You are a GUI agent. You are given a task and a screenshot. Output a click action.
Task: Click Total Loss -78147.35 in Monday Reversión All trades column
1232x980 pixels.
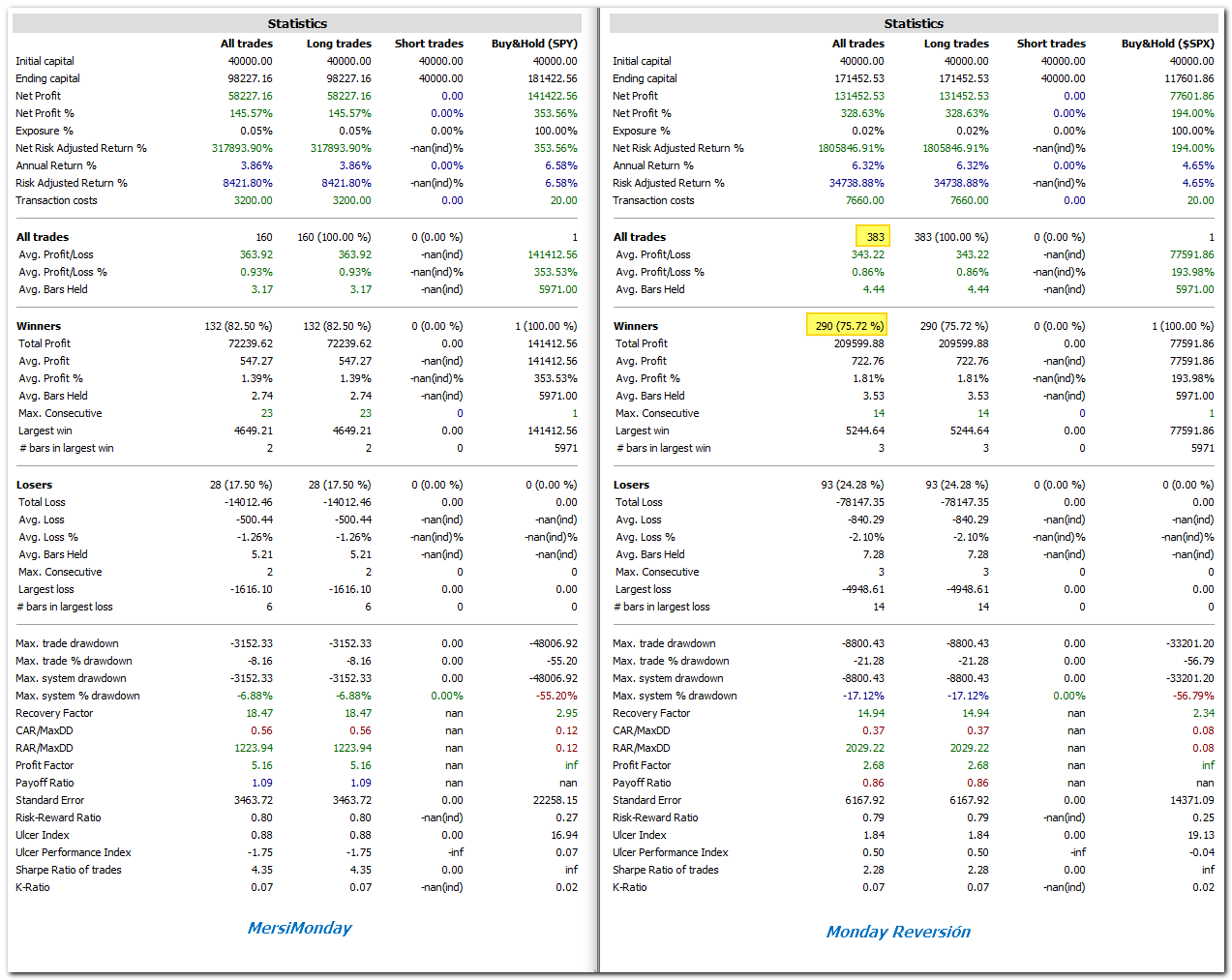pyautogui.click(x=860, y=502)
